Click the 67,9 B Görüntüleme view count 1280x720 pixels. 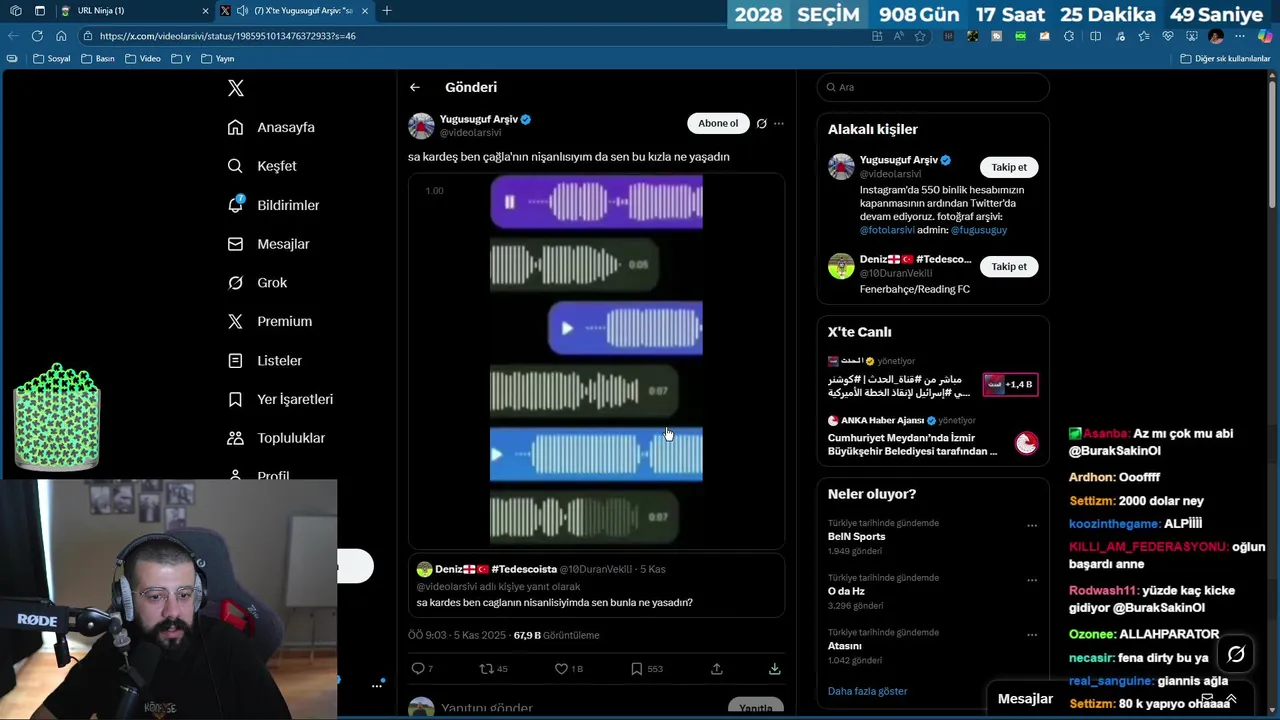tap(557, 635)
